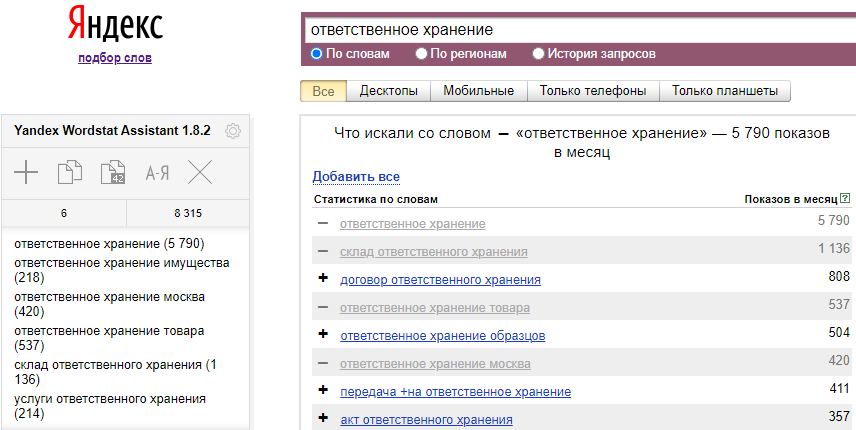Select 'услуги ответственного хранения (214)' entry

[110, 406]
